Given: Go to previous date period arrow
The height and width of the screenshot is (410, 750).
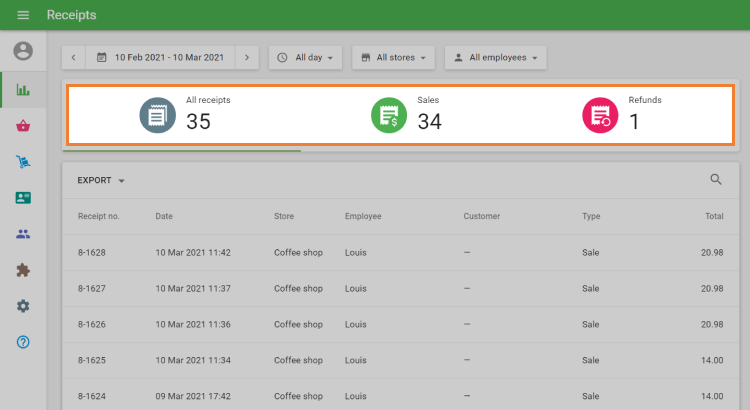Looking at the screenshot, I should (x=73, y=58).
